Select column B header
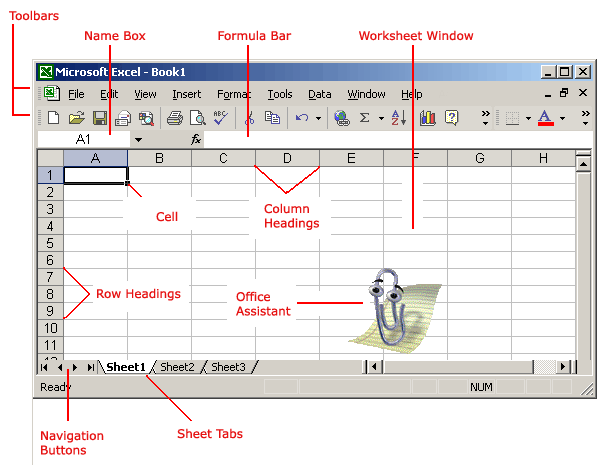The image size is (599, 465). click(159, 158)
